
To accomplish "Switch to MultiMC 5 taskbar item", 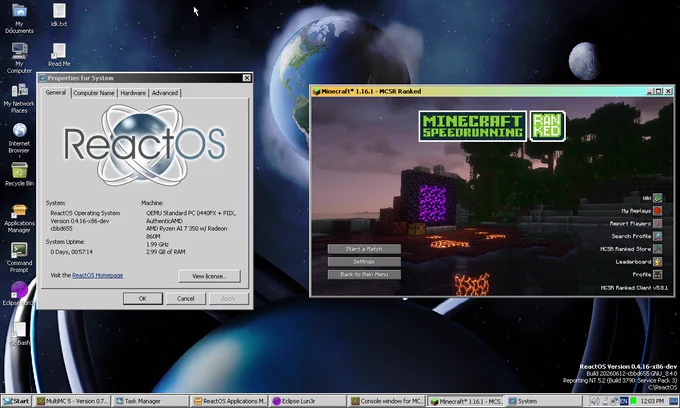I will (72, 401).
